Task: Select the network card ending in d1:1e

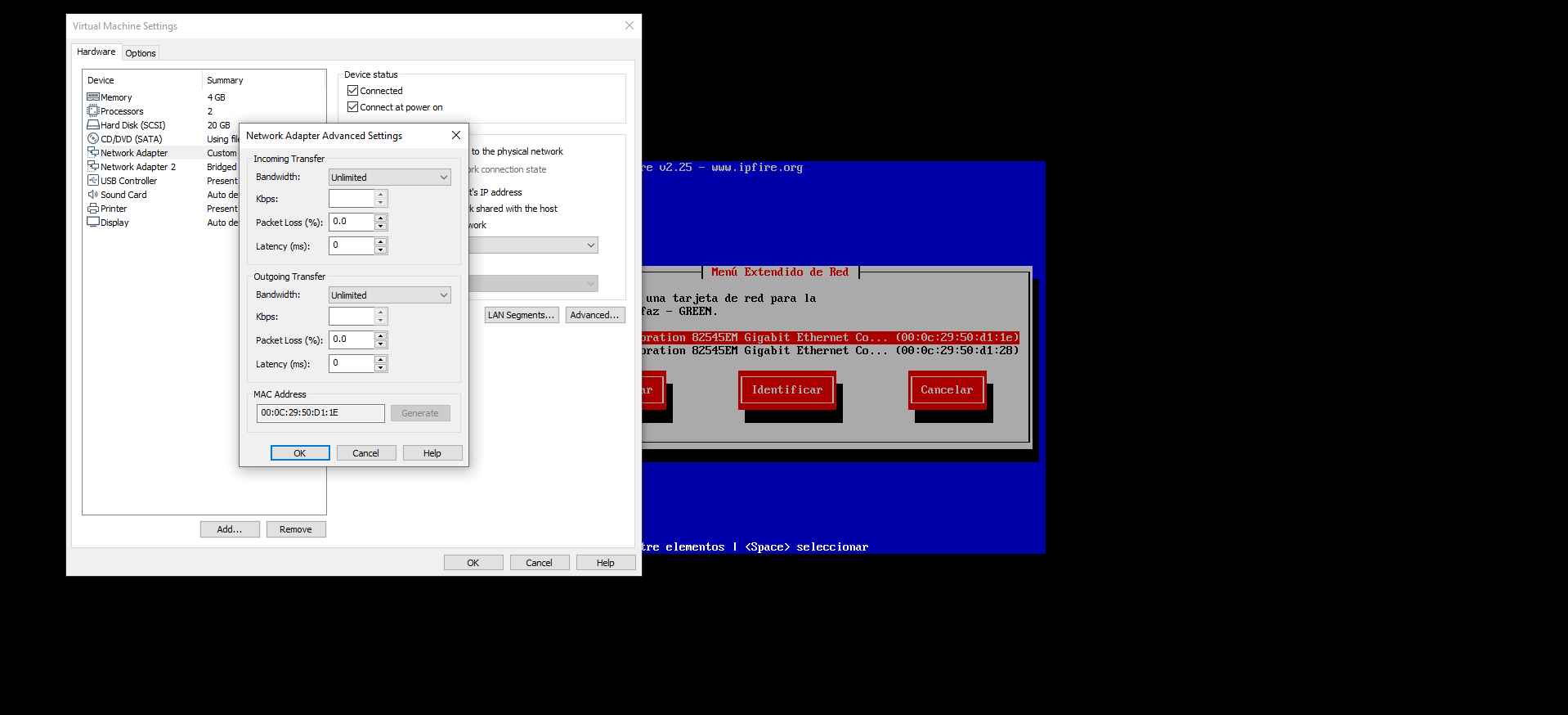Action: (831, 337)
